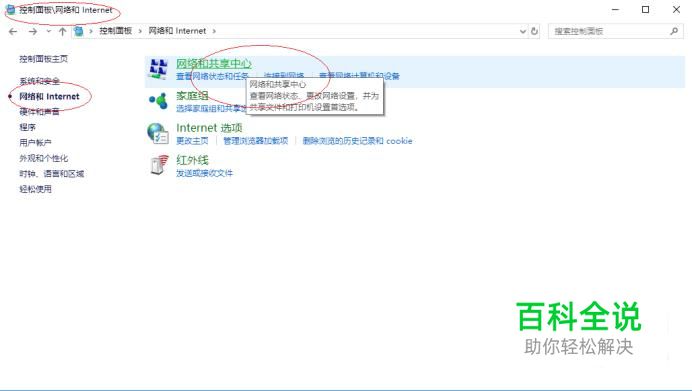Open the recent locations dropdown arrow
The image size is (692, 391).
[49, 31]
